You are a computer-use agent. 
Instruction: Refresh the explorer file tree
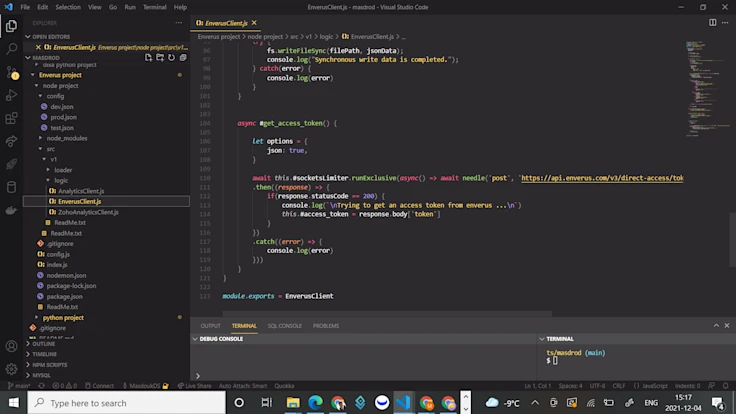[171, 57]
